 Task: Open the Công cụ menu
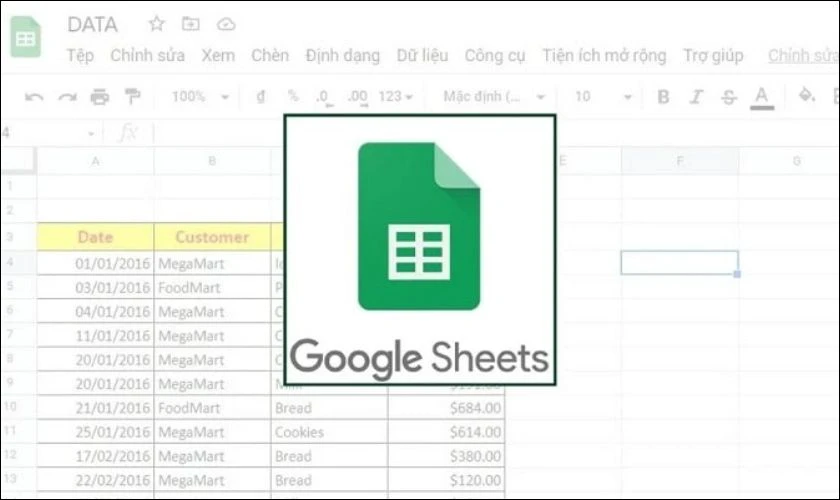tap(495, 56)
